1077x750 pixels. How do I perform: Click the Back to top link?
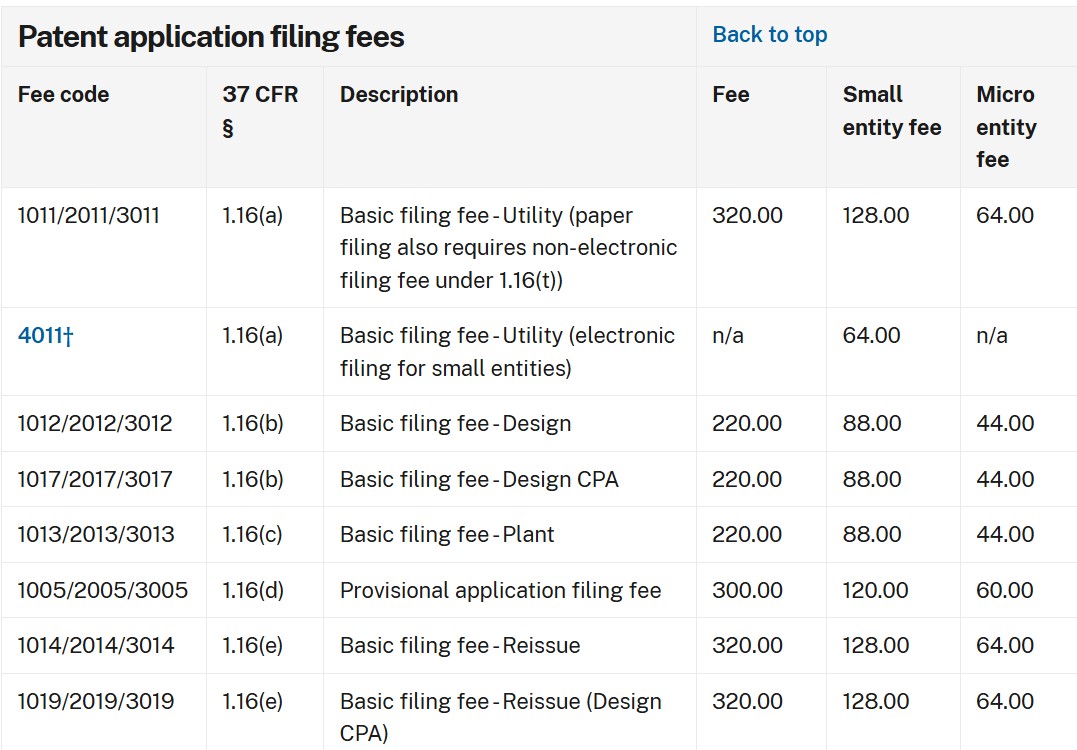coord(769,35)
